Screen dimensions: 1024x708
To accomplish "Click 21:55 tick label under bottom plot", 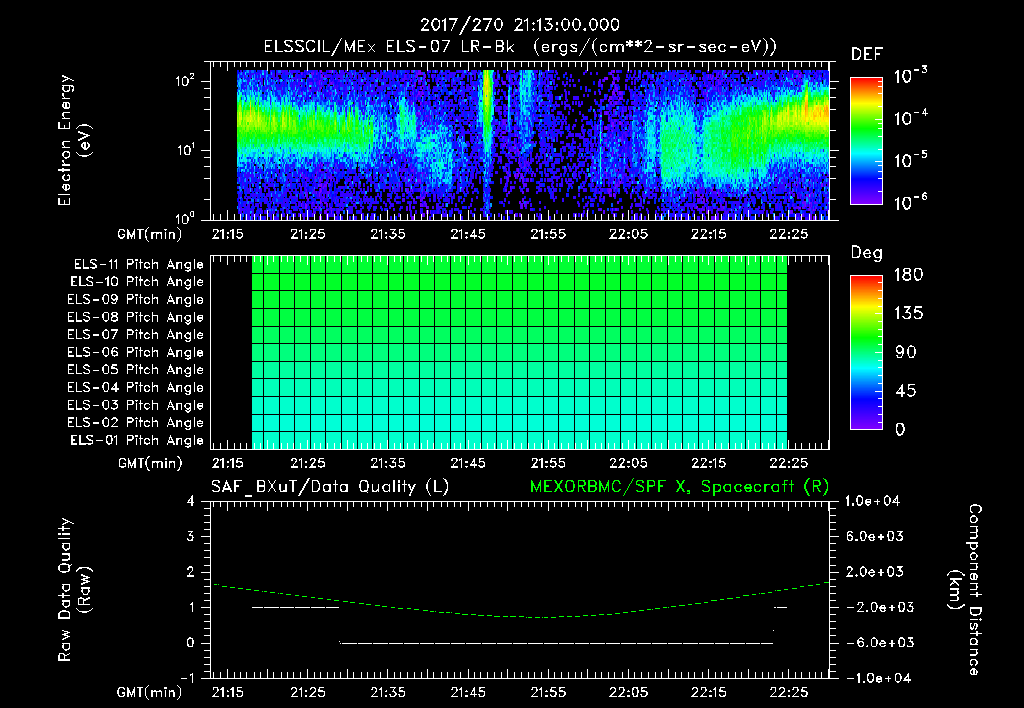I will [x=548, y=692].
